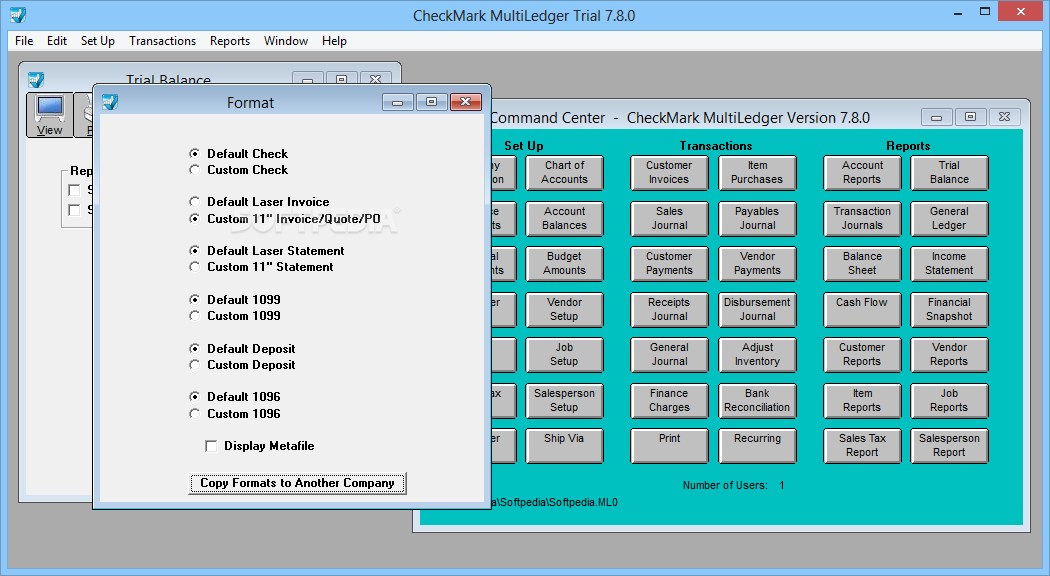Open Transaction Journals report
The image size is (1050, 576).
click(862, 218)
